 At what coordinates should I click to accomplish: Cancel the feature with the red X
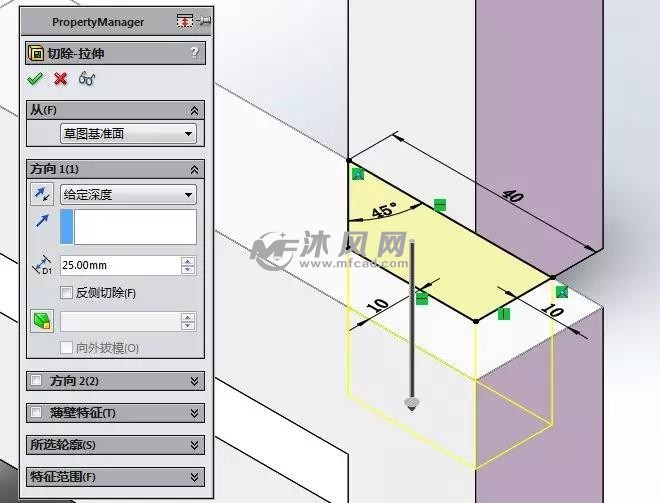[61, 78]
